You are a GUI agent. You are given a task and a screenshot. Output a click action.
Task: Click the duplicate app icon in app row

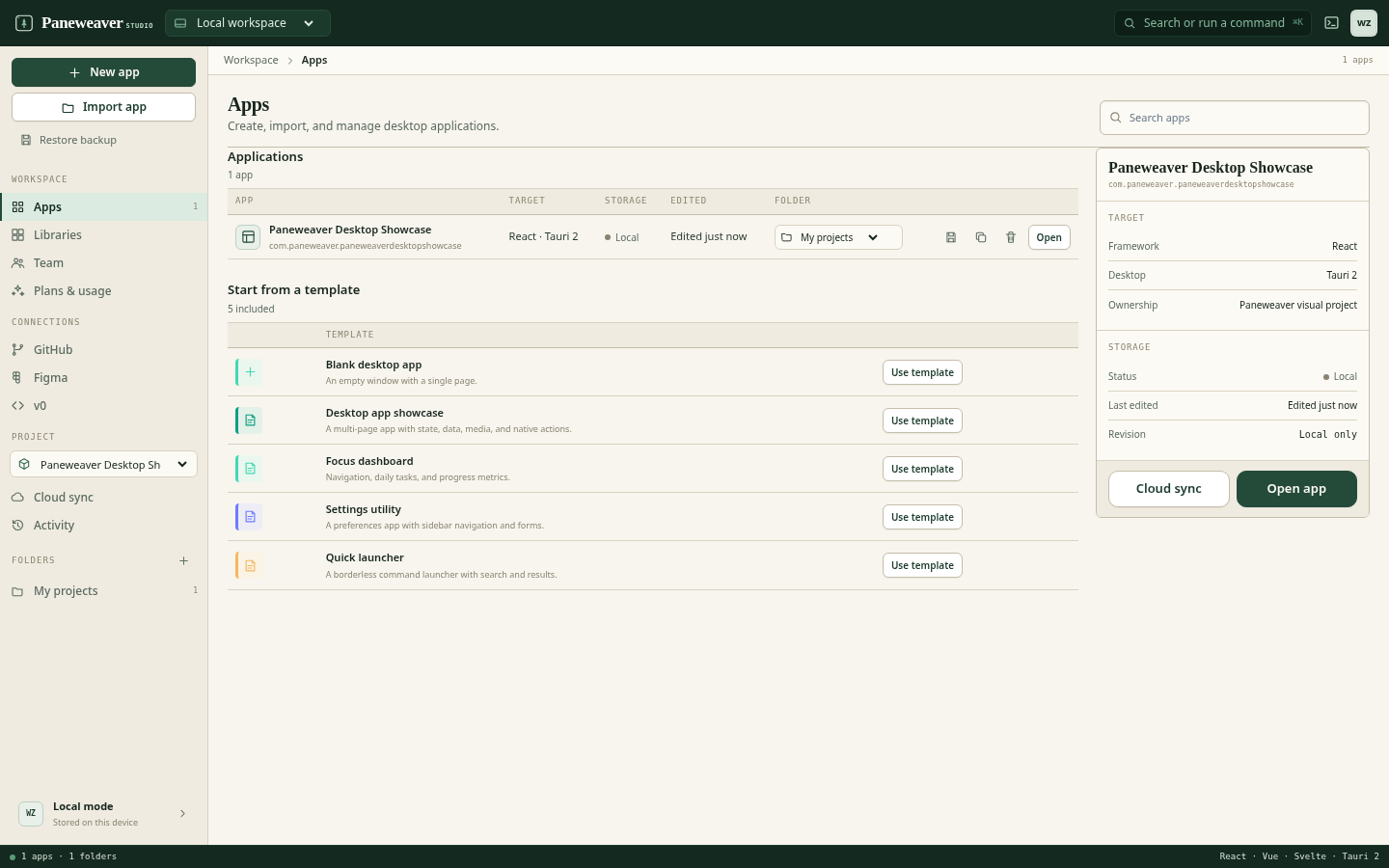981,237
